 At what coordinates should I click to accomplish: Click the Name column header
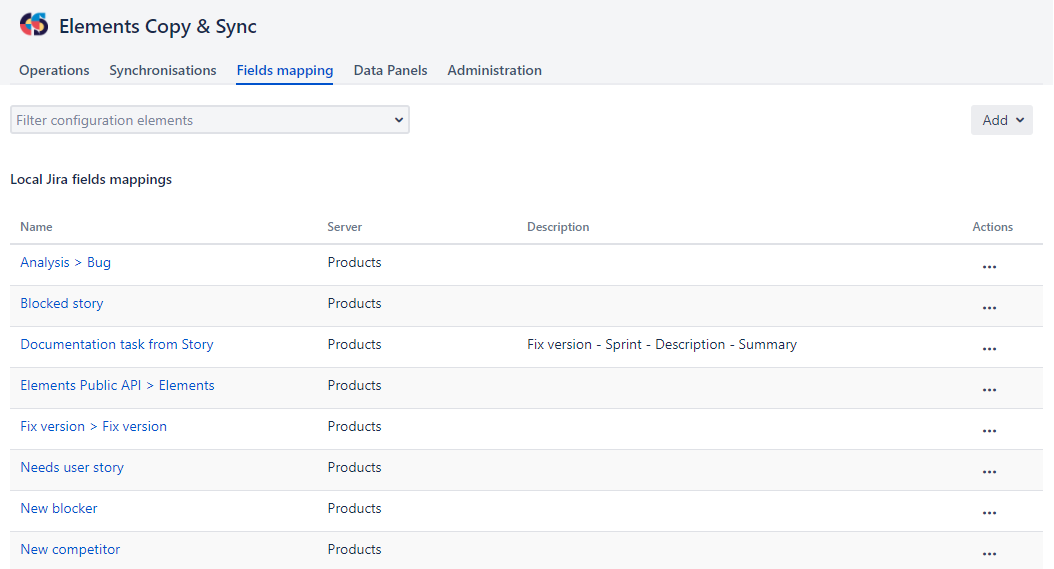click(x=37, y=227)
